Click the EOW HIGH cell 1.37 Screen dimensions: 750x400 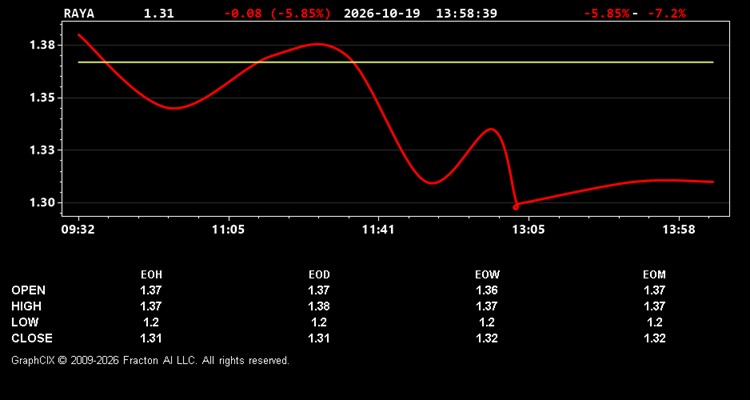[487, 306]
